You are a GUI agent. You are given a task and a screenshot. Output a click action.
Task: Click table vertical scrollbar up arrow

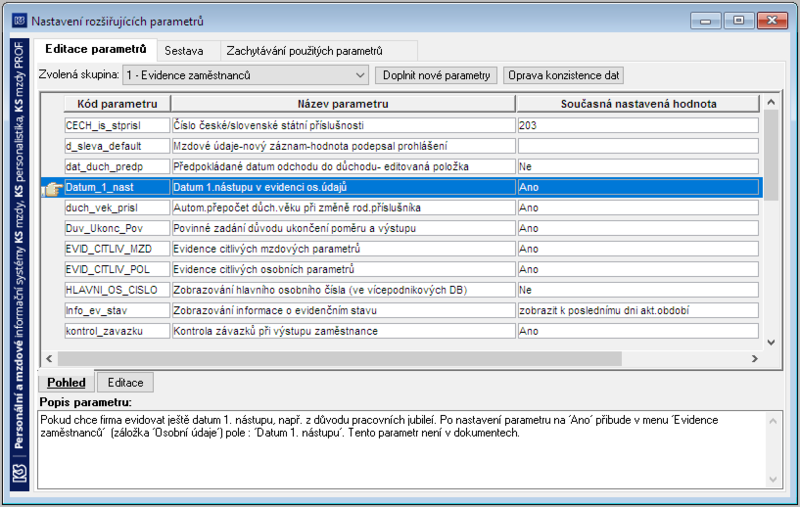coord(771,102)
